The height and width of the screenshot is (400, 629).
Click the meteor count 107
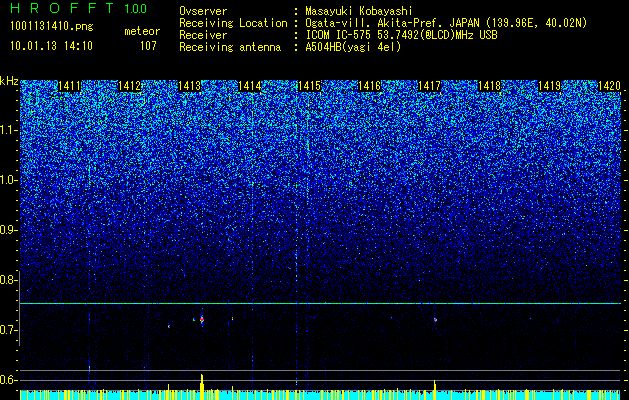pyautogui.click(x=148, y=46)
